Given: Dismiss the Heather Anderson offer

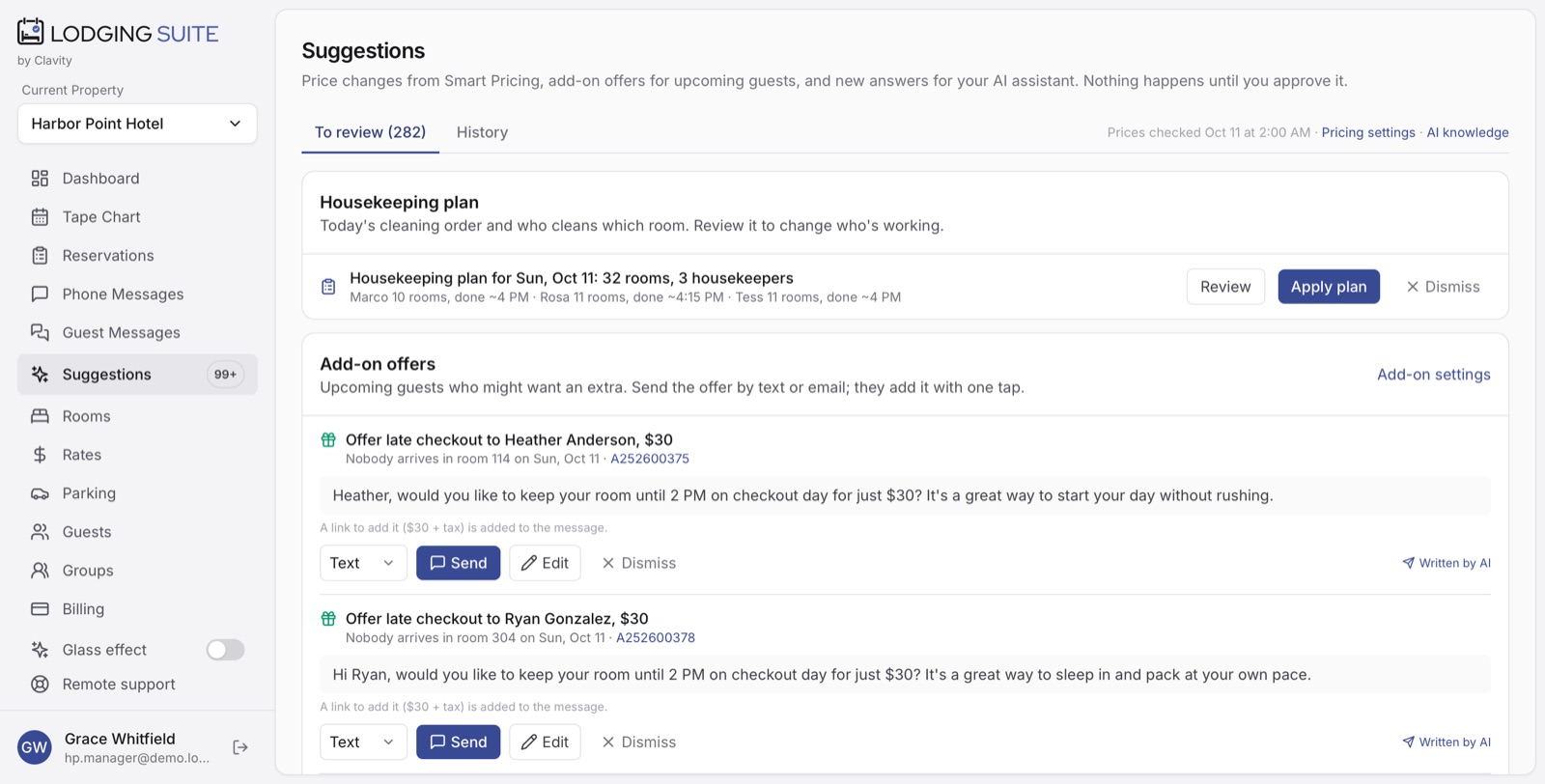Looking at the screenshot, I should 638,563.
